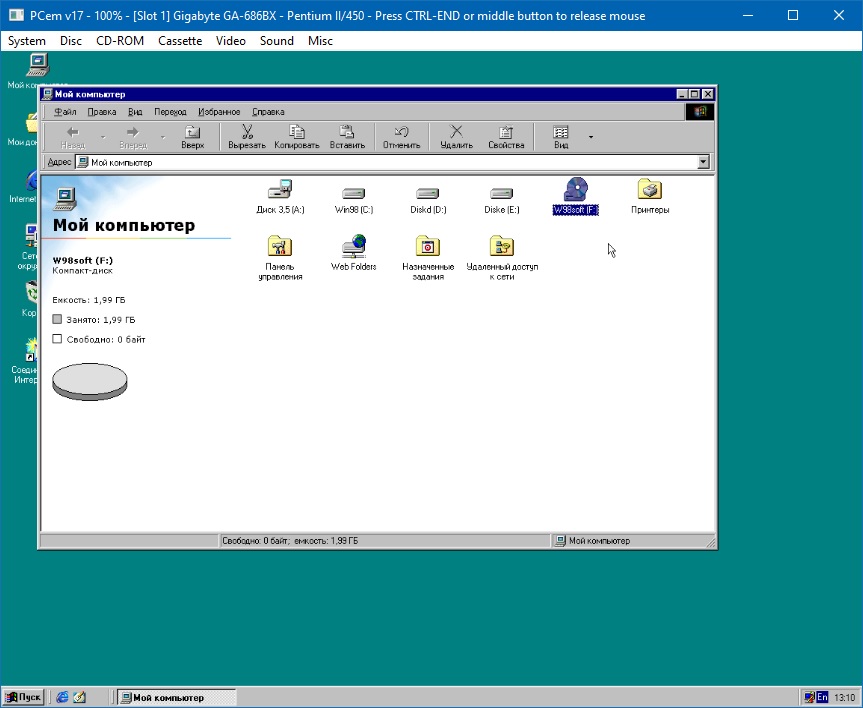Select the Удаленный доступ к сети icon
Viewport: 863px width, 708px height.
(502, 247)
